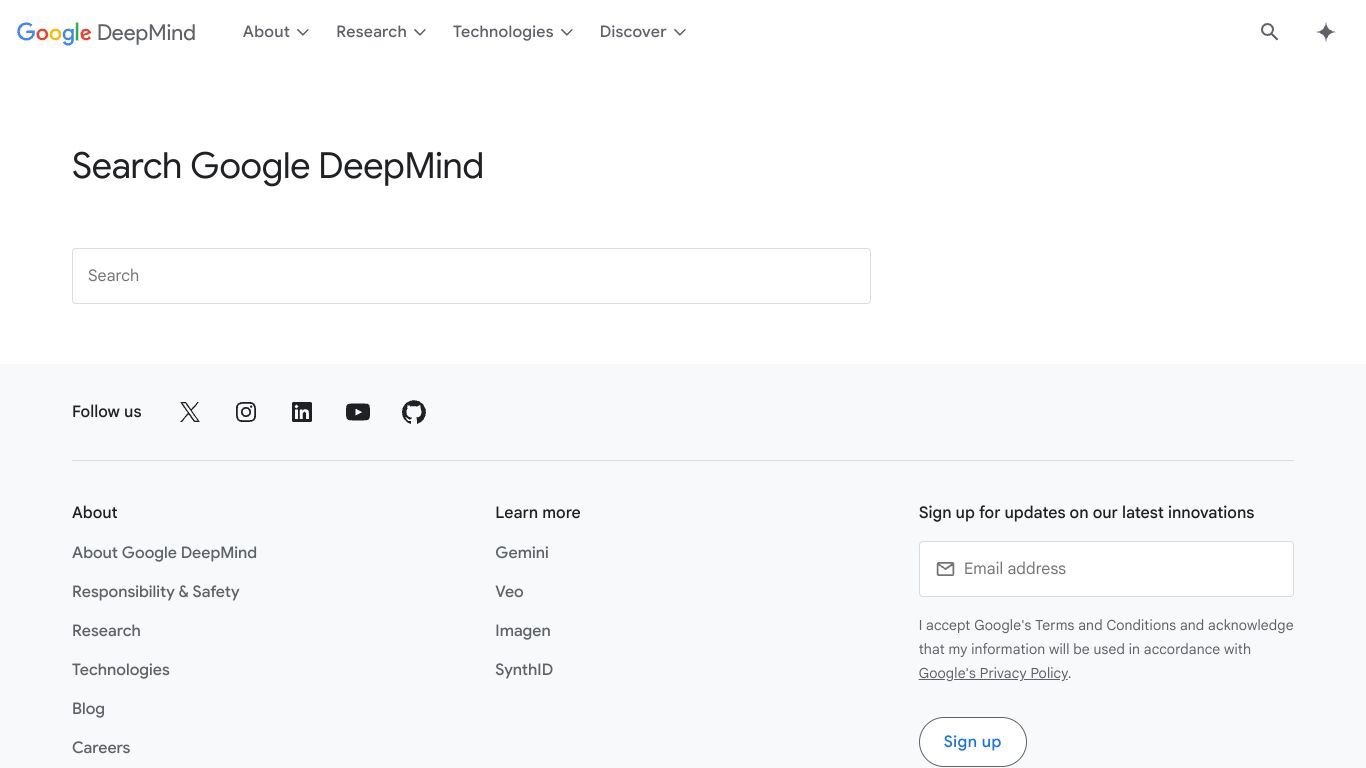1366x768 pixels.
Task: Open the Imagen footer link
Action: tap(523, 631)
